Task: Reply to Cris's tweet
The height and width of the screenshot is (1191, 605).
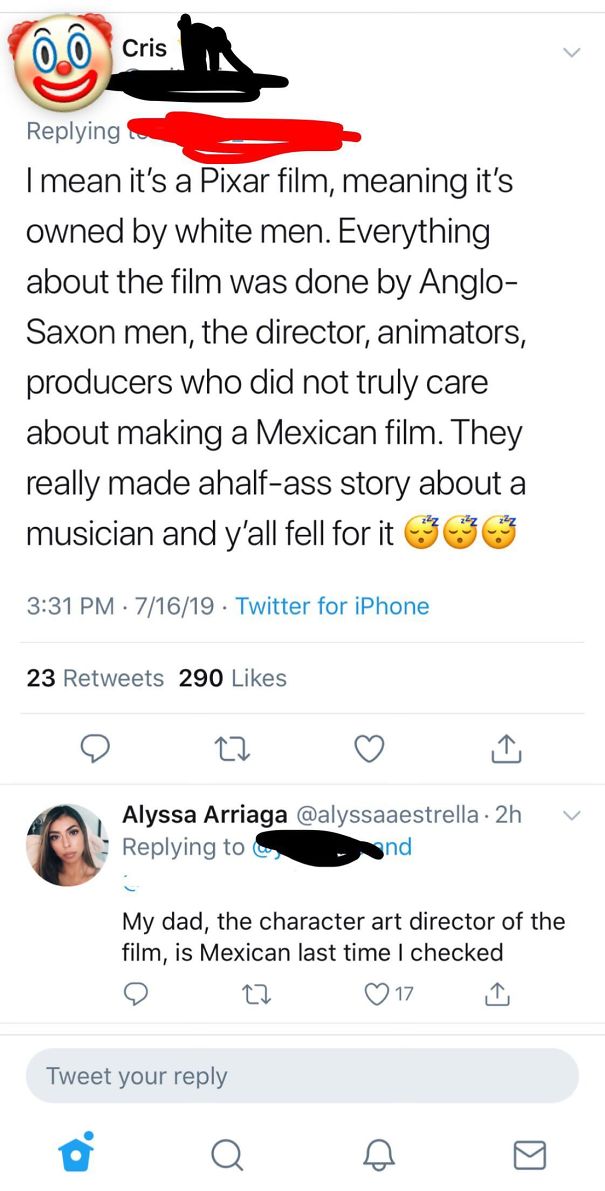Action: click(x=95, y=748)
